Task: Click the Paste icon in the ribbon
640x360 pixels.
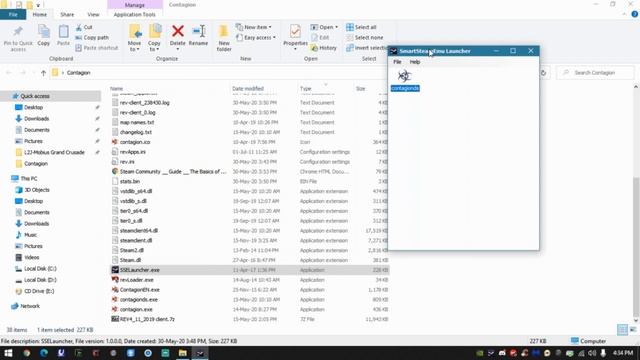Action: pyautogui.click(x=63, y=31)
